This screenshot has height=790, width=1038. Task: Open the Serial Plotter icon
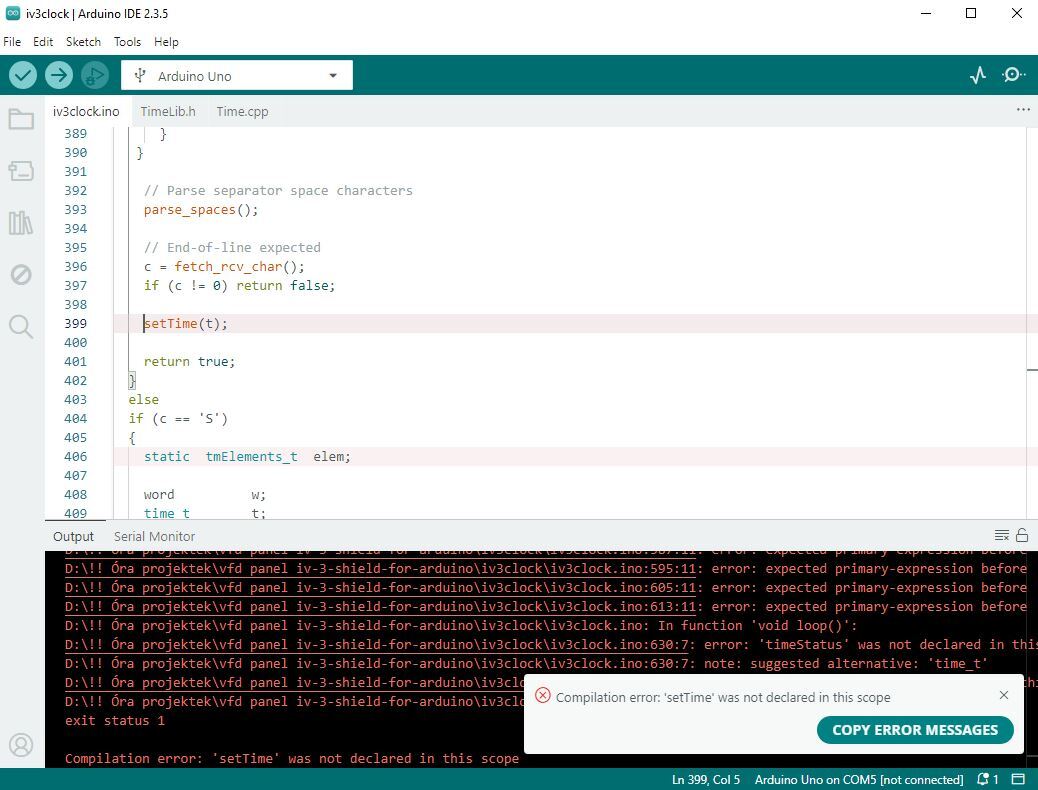coord(978,75)
